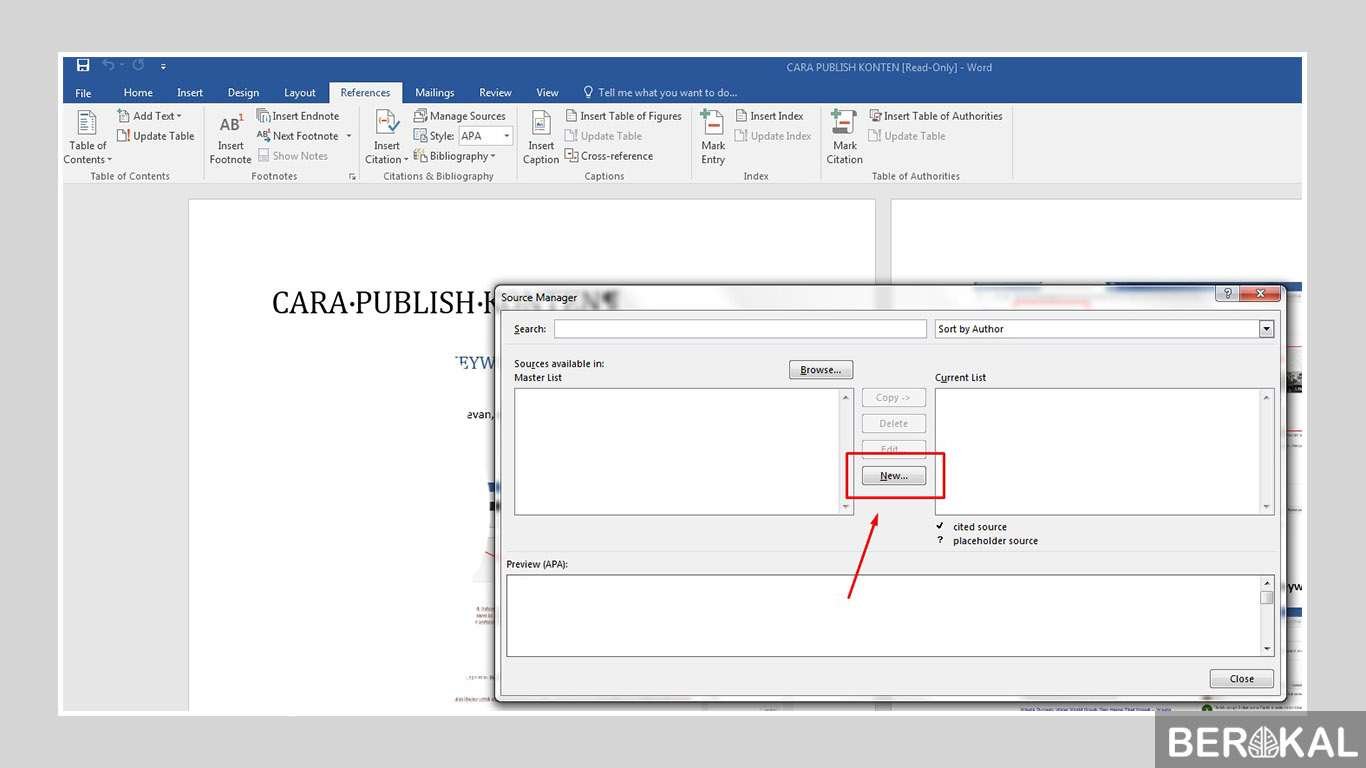Screen dimensions: 1366x768
Task: Open the Customize Quick Access Toolbar dropdown
Action: pos(163,66)
